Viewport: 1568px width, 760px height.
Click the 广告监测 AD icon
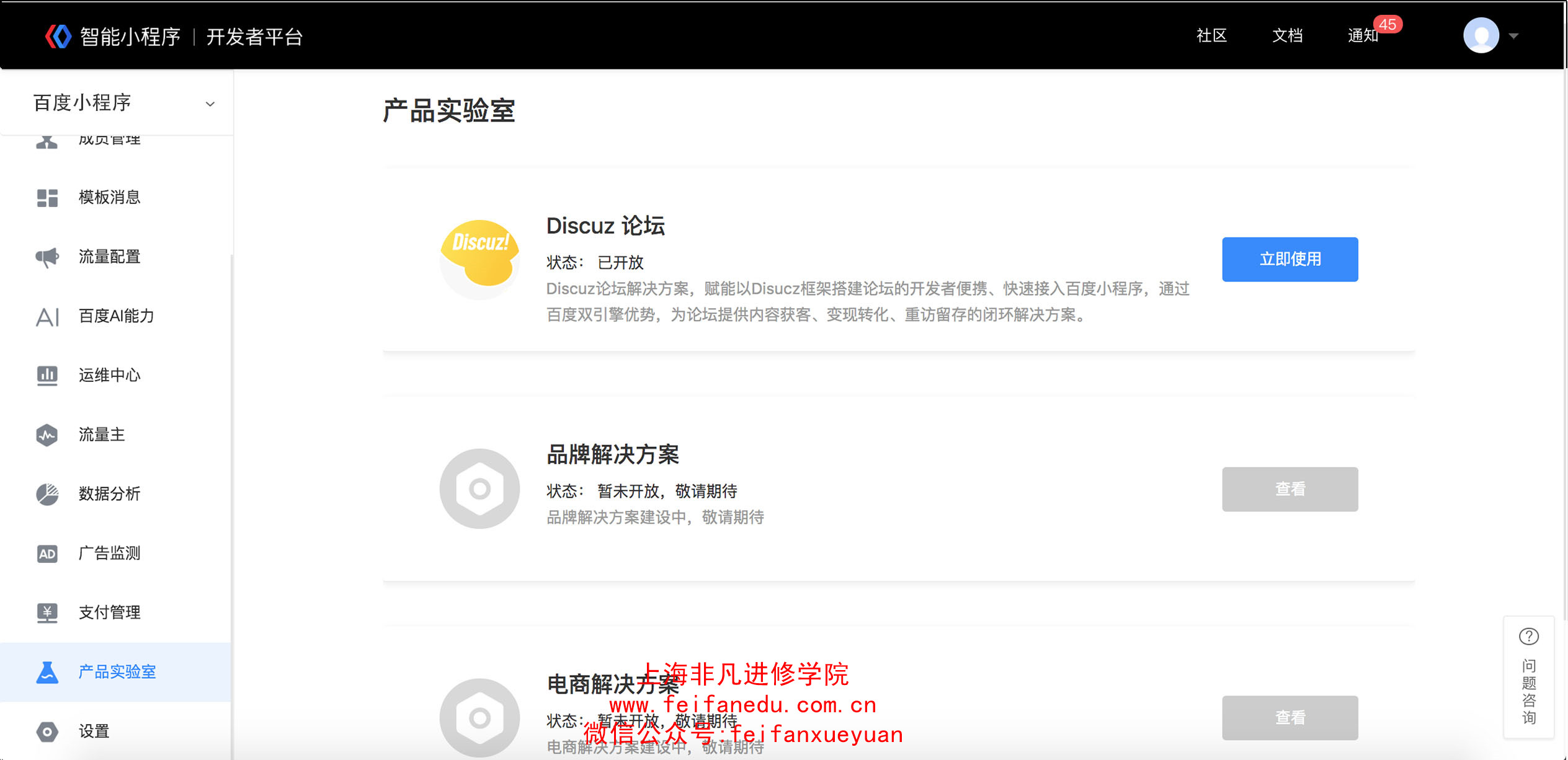[47, 554]
